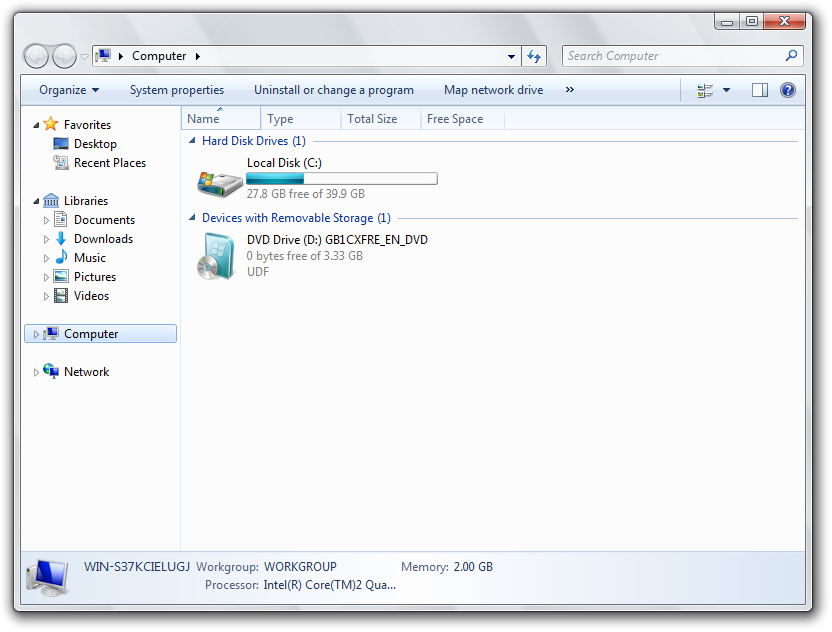Screen dimensions: 832x632
Task: Click the Pictures library icon
Action: tap(61, 276)
